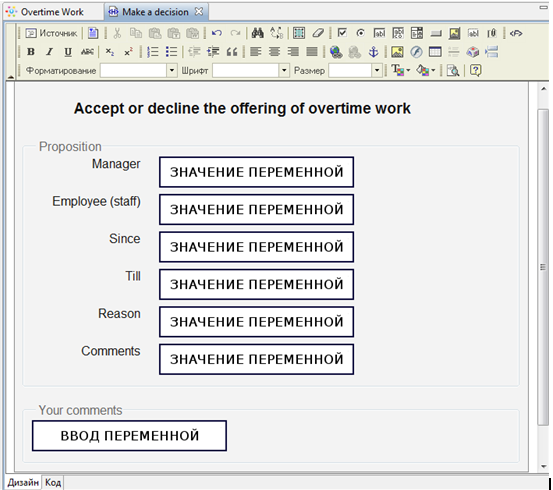Insert an anchor with the anchor icon
Viewport: 553px width, 490px height.
tap(373, 52)
